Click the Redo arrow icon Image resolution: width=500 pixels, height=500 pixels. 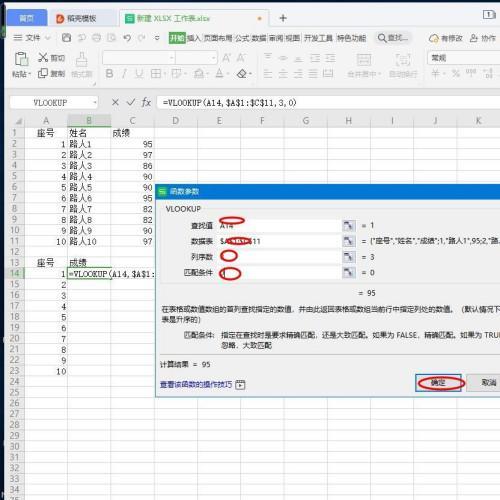pos(142,38)
